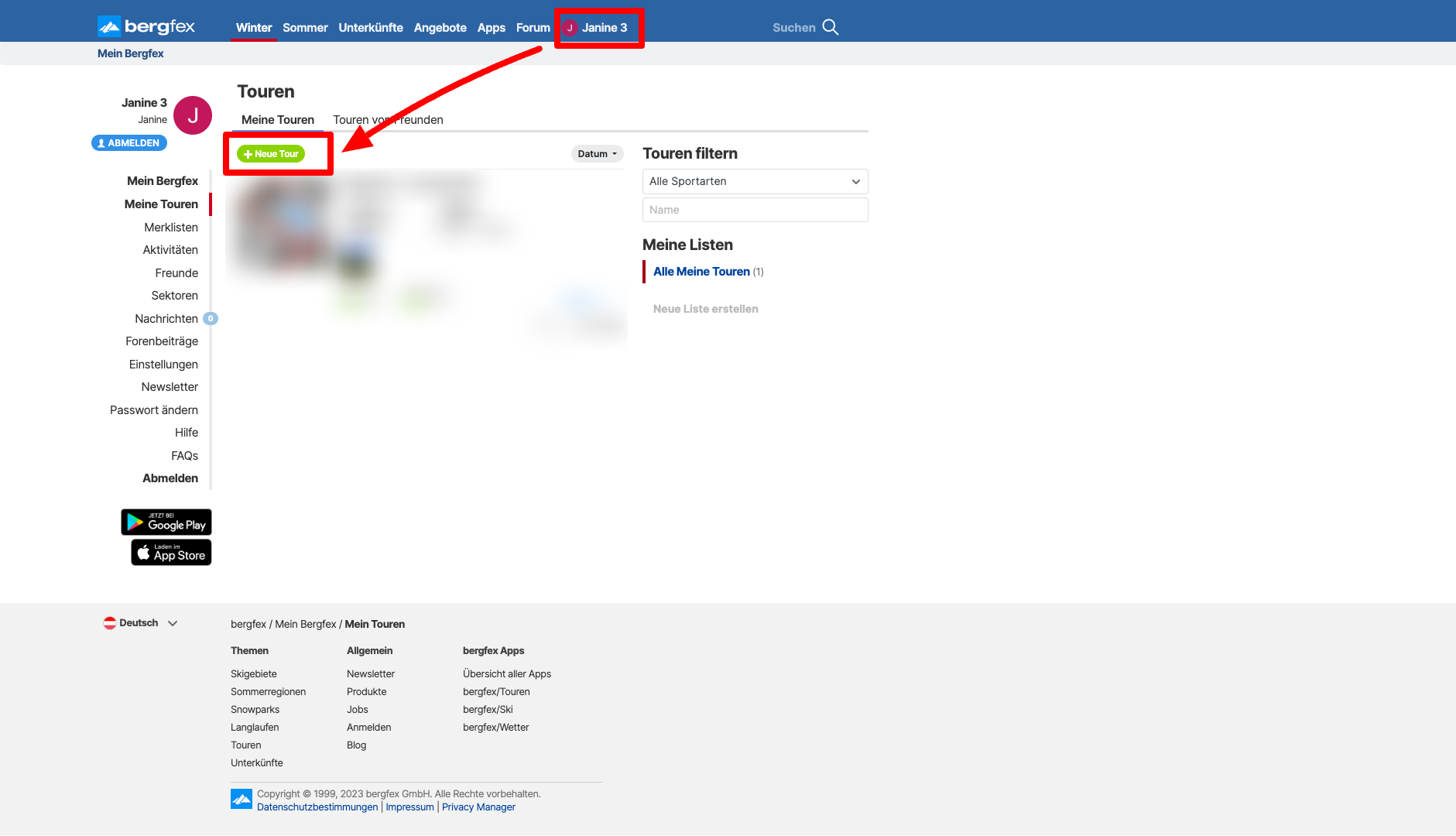
Task: Click the Nachrichten message count badge
Action: coord(211,319)
